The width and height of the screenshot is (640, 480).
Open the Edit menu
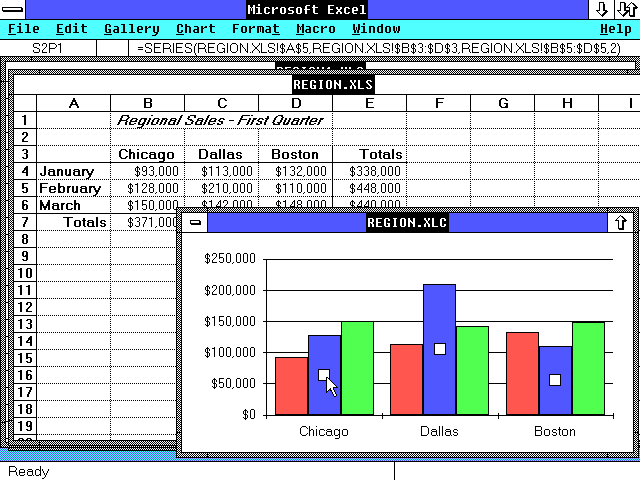pyautogui.click(x=72, y=29)
